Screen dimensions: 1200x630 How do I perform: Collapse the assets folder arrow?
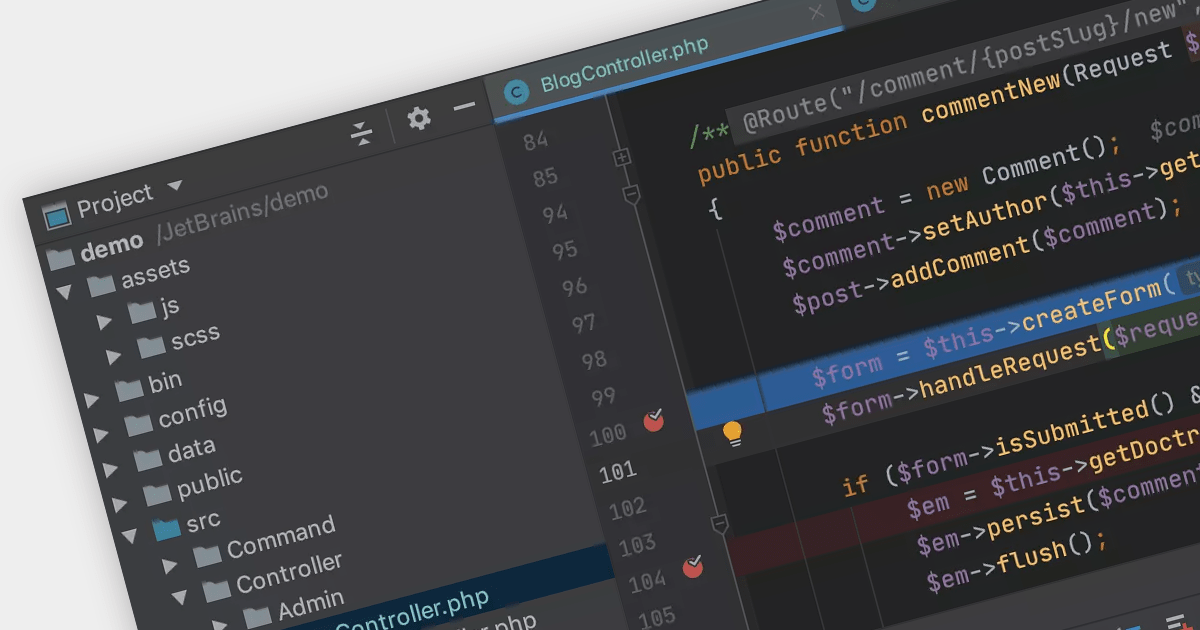coord(65,292)
